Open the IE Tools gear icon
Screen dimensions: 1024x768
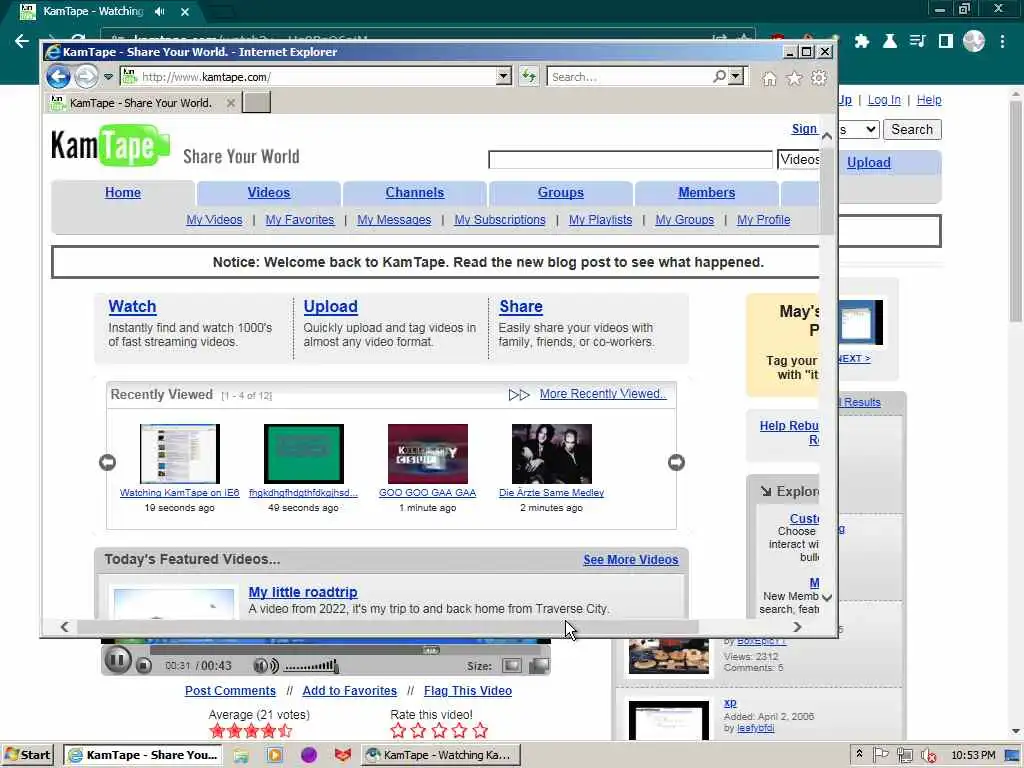click(818, 78)
